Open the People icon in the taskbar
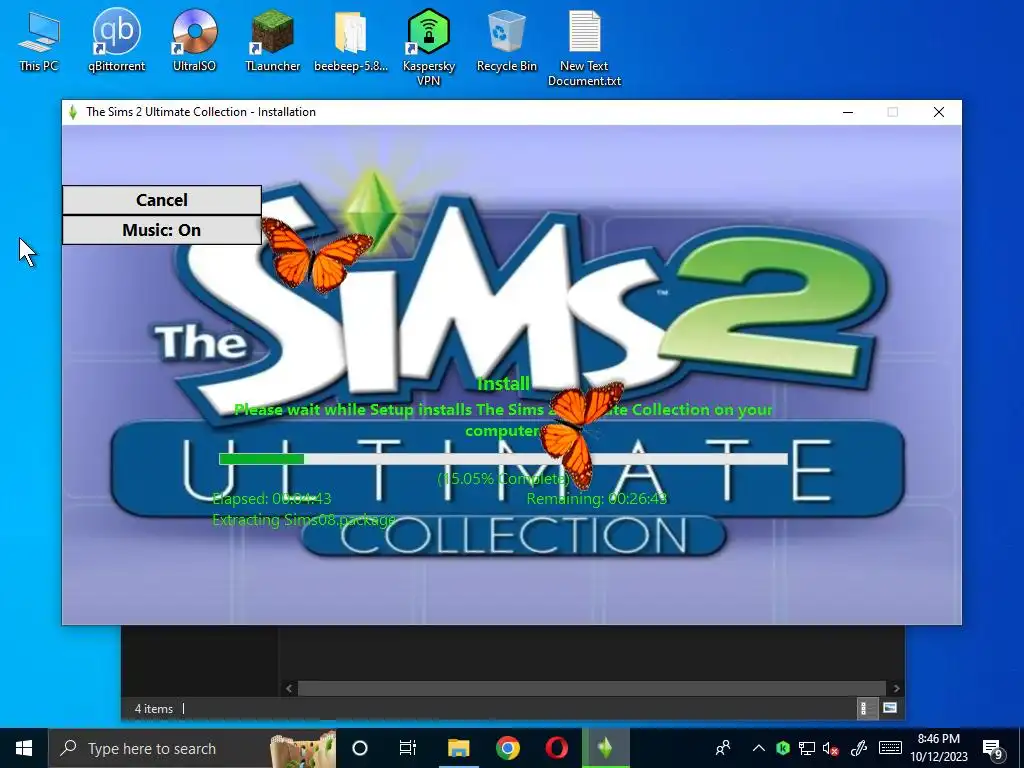The width and height of the screenshot is (1024, 768). pos(723,748)
